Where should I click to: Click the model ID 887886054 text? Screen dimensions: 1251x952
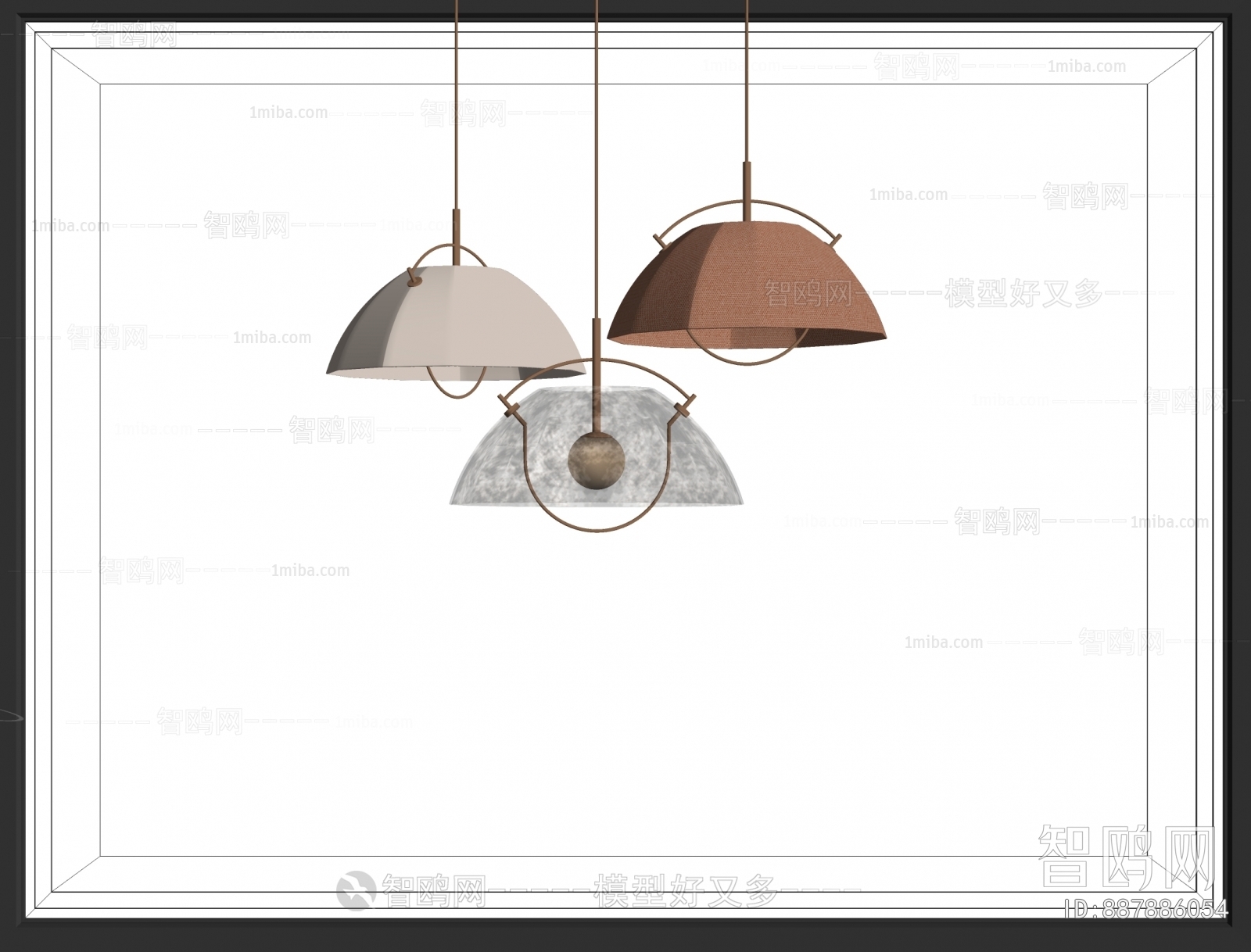pyautogui.click(x=1147, y=909)
